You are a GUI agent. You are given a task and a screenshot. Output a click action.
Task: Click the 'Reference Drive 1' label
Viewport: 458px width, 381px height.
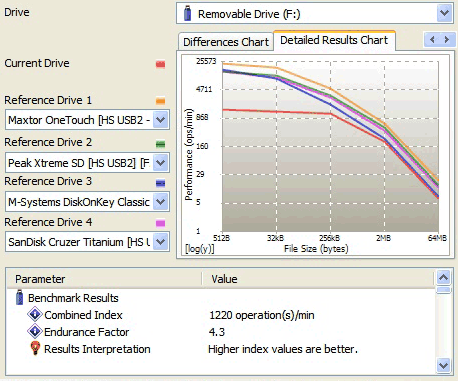(x=48, y=100)
